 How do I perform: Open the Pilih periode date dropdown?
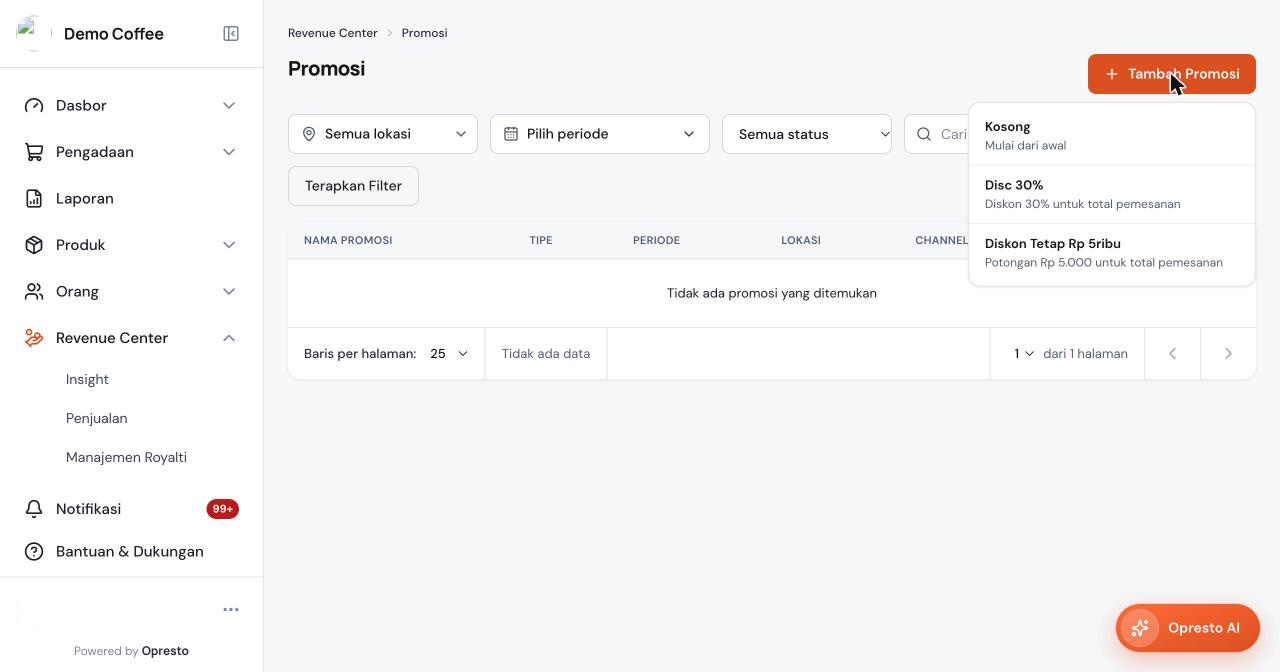(600, 134)
